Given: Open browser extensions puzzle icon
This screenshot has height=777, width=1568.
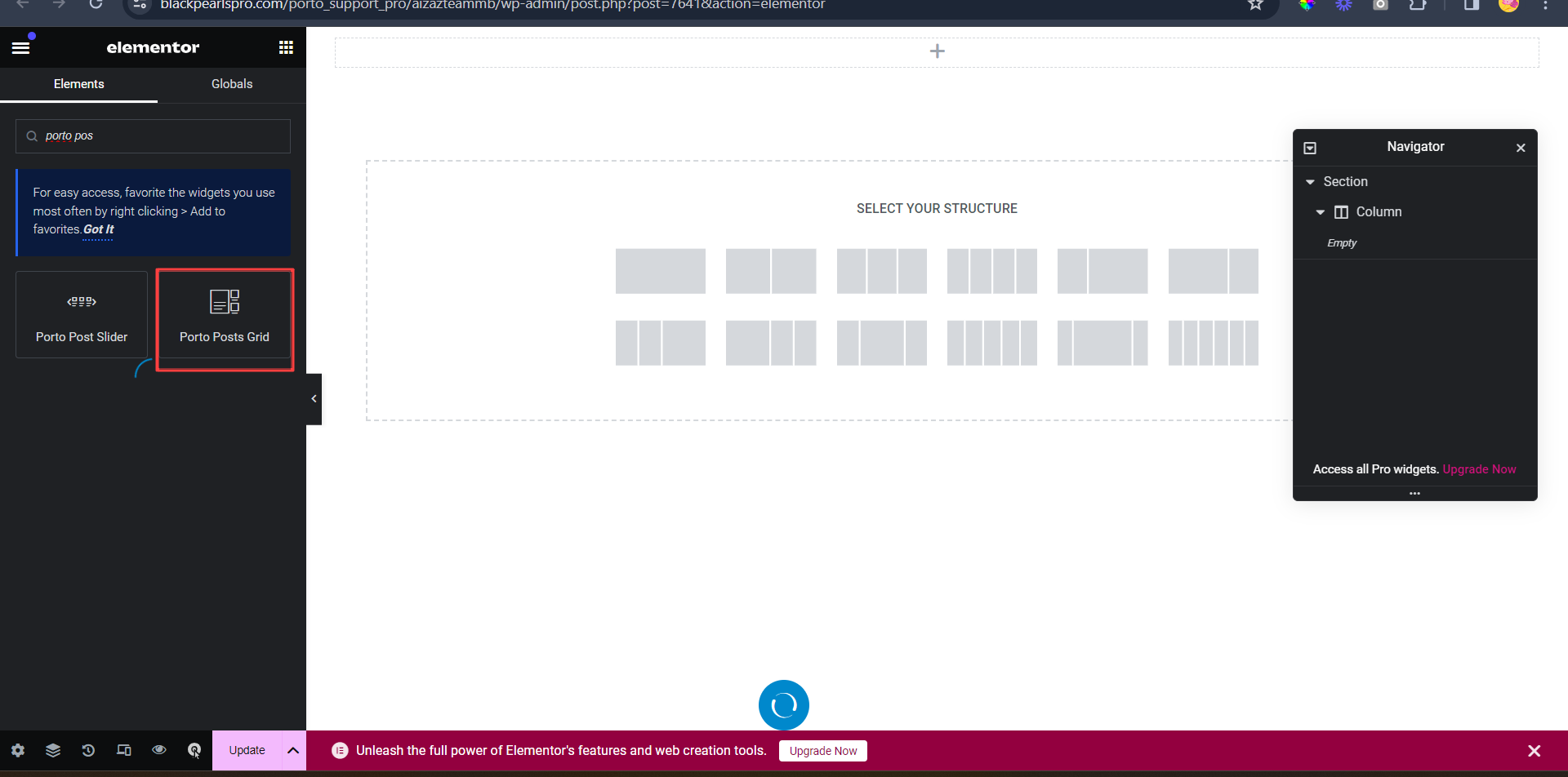Looking at the screenshot, I should click(1418, 5).
